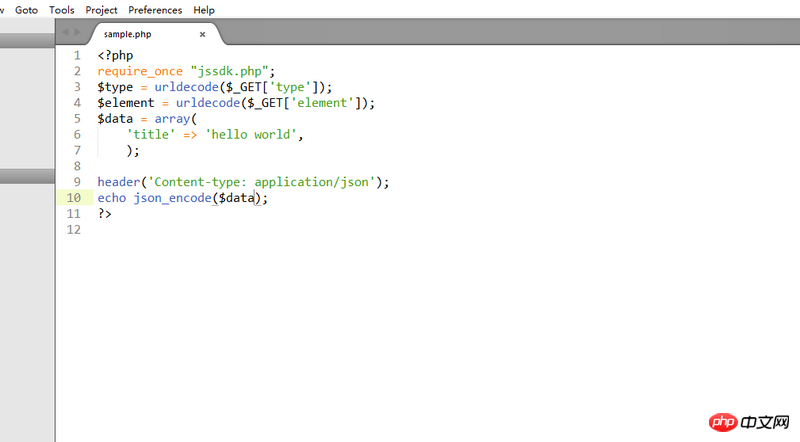The width and height of the screenshot is (800, 442).
Task: Click the "jssdk.php" string
Action: (x=230, y=71)
